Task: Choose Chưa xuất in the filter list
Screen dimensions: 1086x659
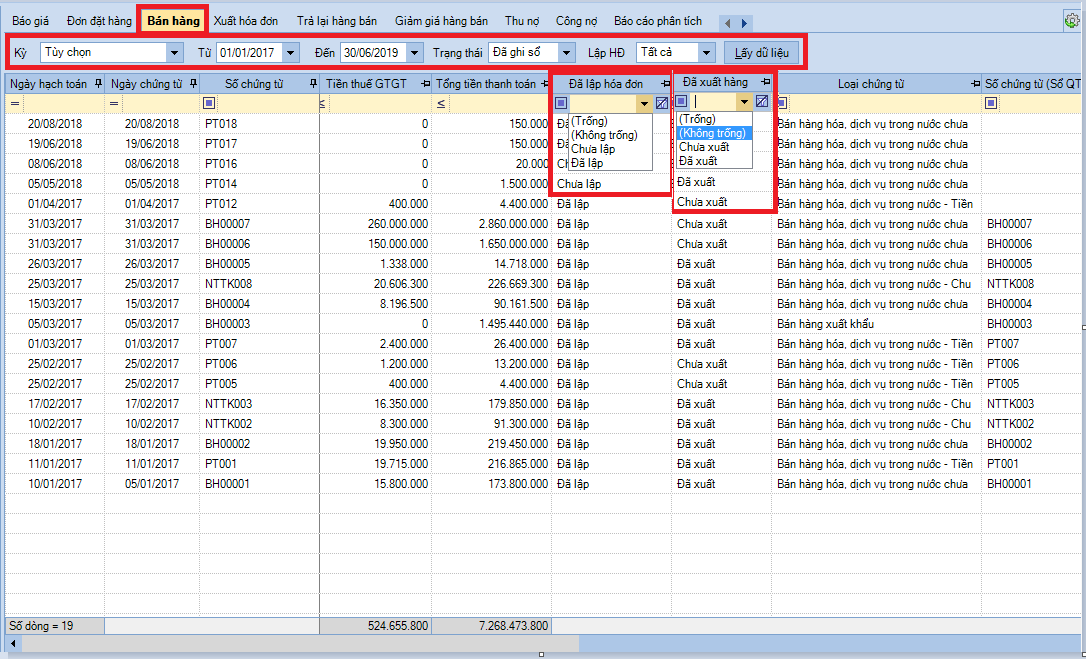Action: pyautogui.click(x=714, y=147)
